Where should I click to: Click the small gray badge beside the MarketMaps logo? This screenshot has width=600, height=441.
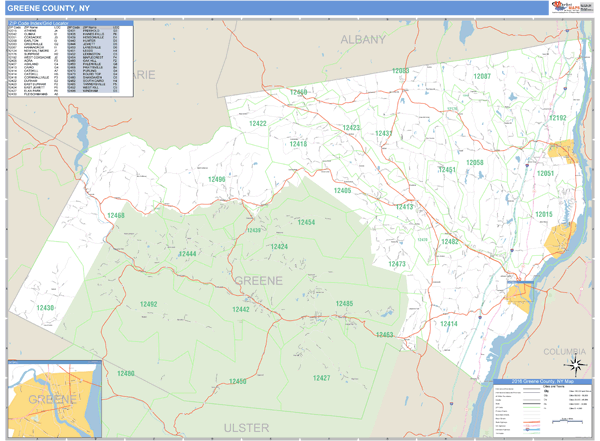click(x=585, y=7)
